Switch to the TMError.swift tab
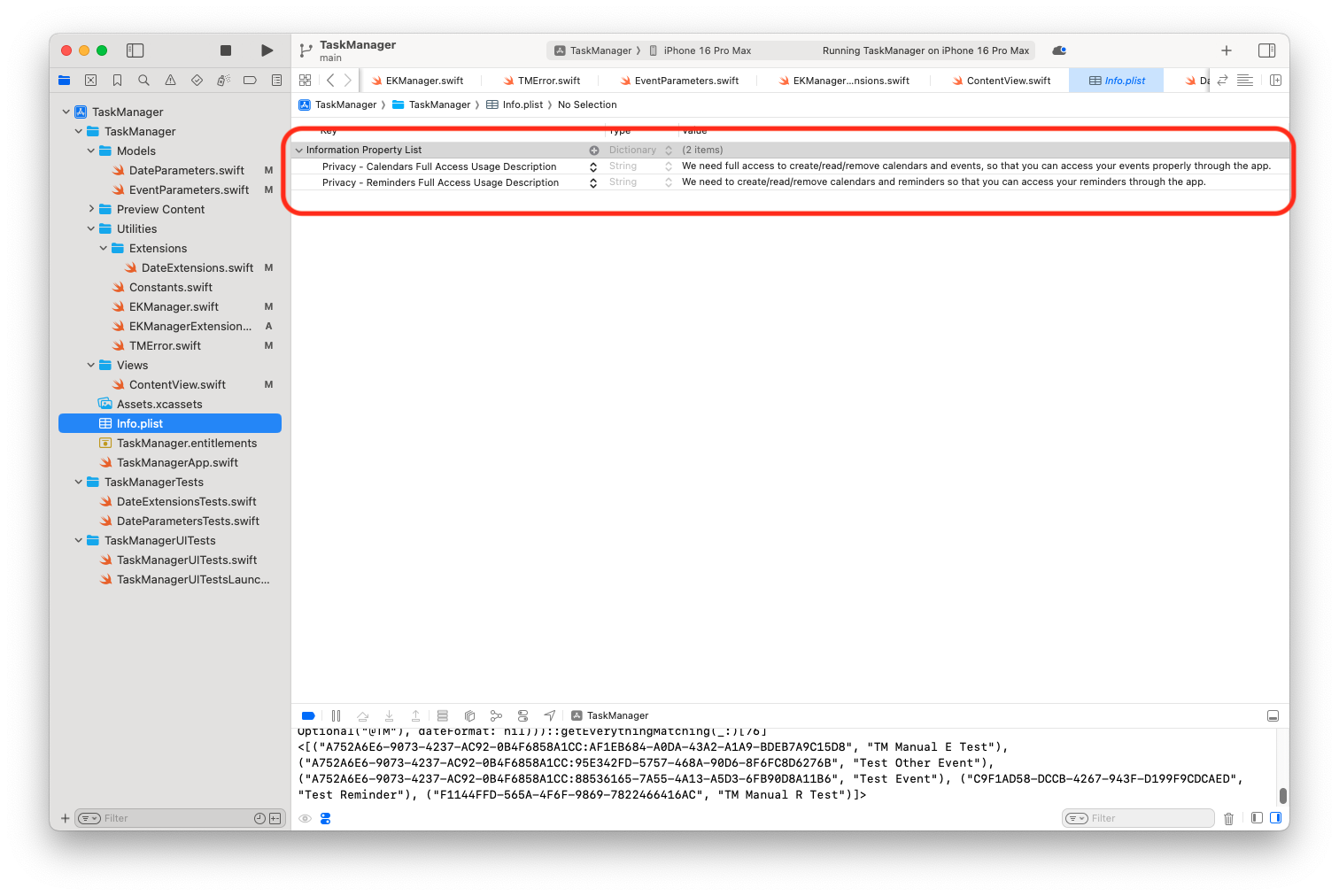This screenshot has height=896, width=1339. pyautogui.click(x=542, y=81)
